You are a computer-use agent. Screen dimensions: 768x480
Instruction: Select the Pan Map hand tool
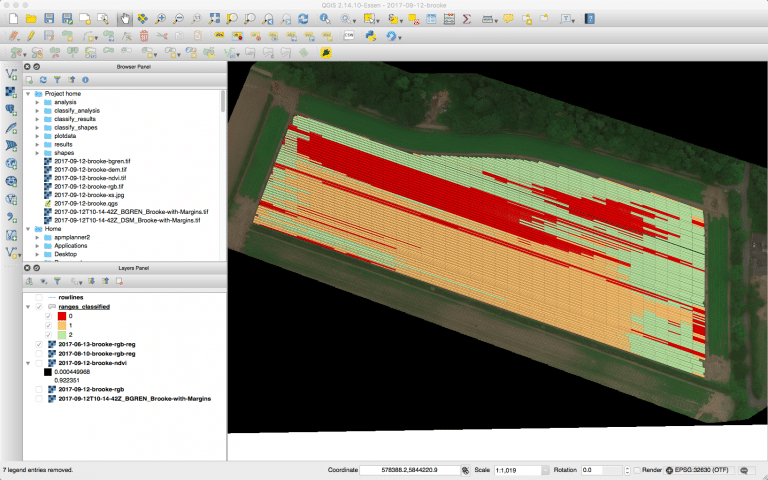pyautogui.click(x=125, y=19)
